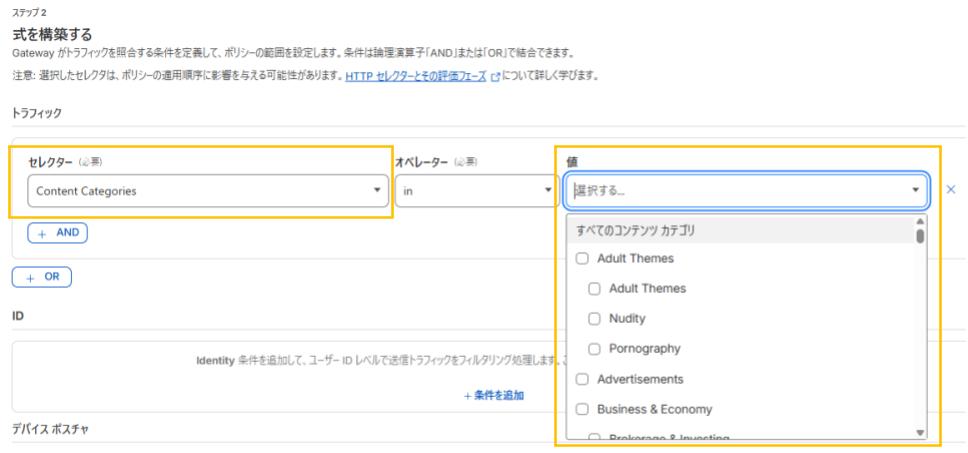Open the Content Categories selector dropdown
968x453 pixels.
tap(206, 191)
